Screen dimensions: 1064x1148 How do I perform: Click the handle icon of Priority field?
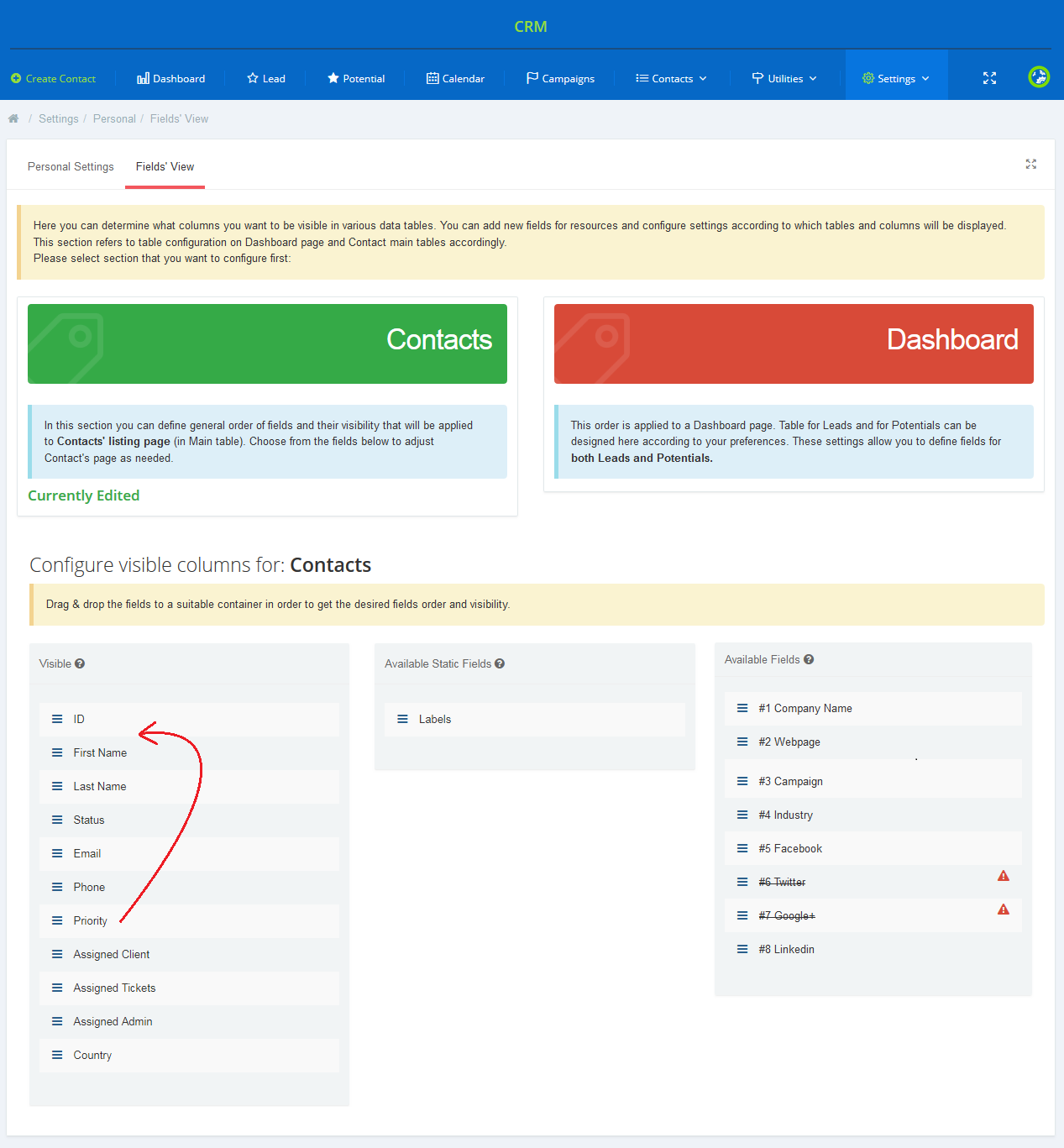tap(57, 920)
